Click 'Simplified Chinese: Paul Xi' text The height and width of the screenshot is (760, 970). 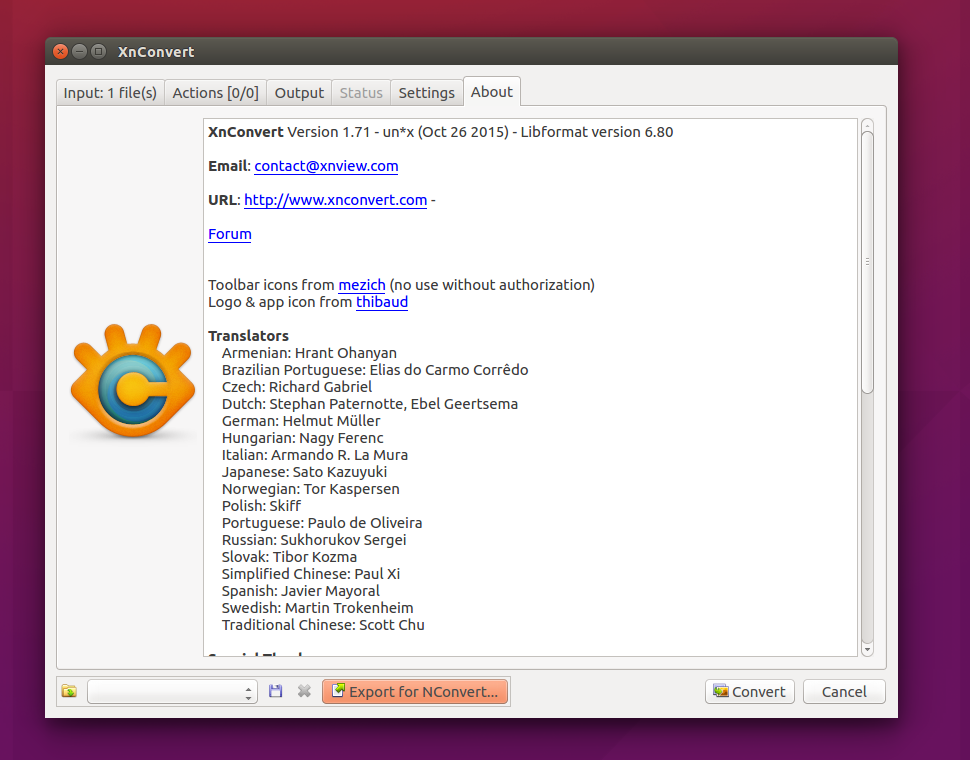tap(311, 574)
